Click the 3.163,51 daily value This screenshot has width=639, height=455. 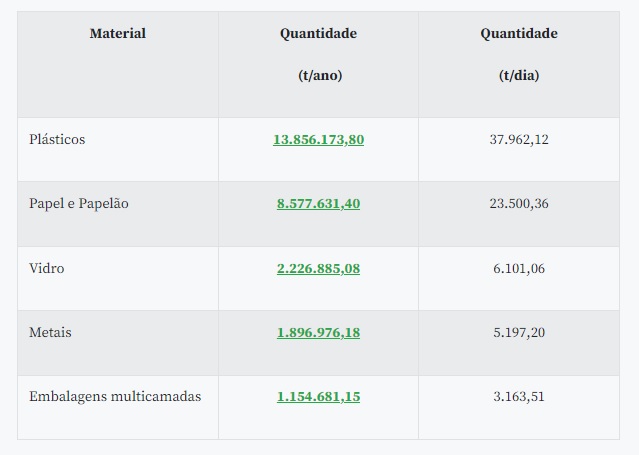coord(518,397)
